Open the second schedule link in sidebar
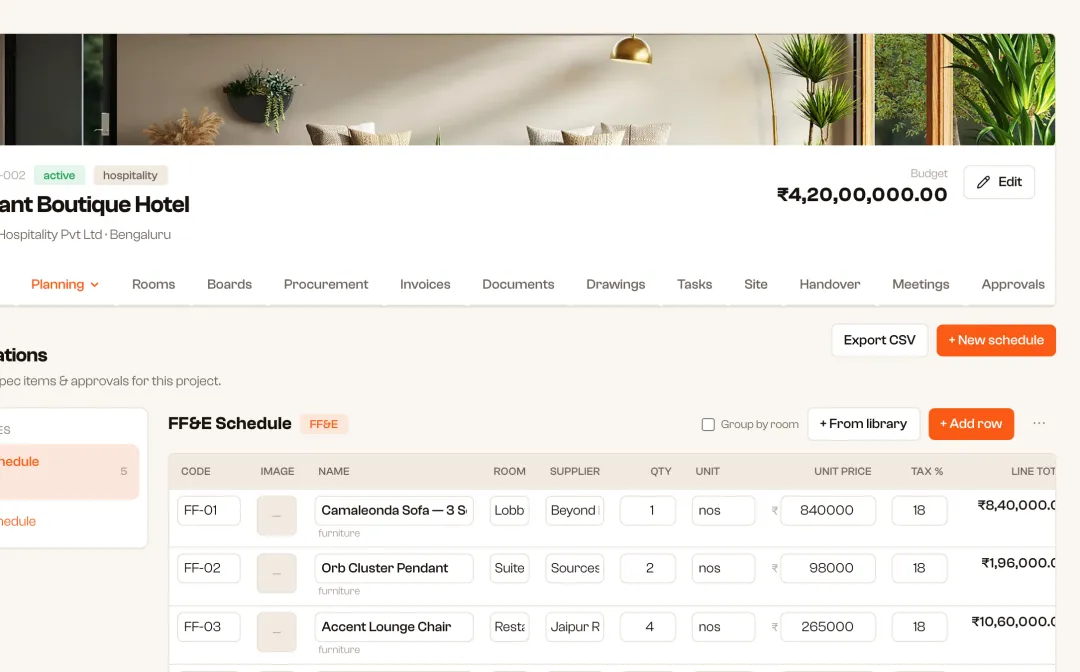The image size is (1080, 672). 18,521
